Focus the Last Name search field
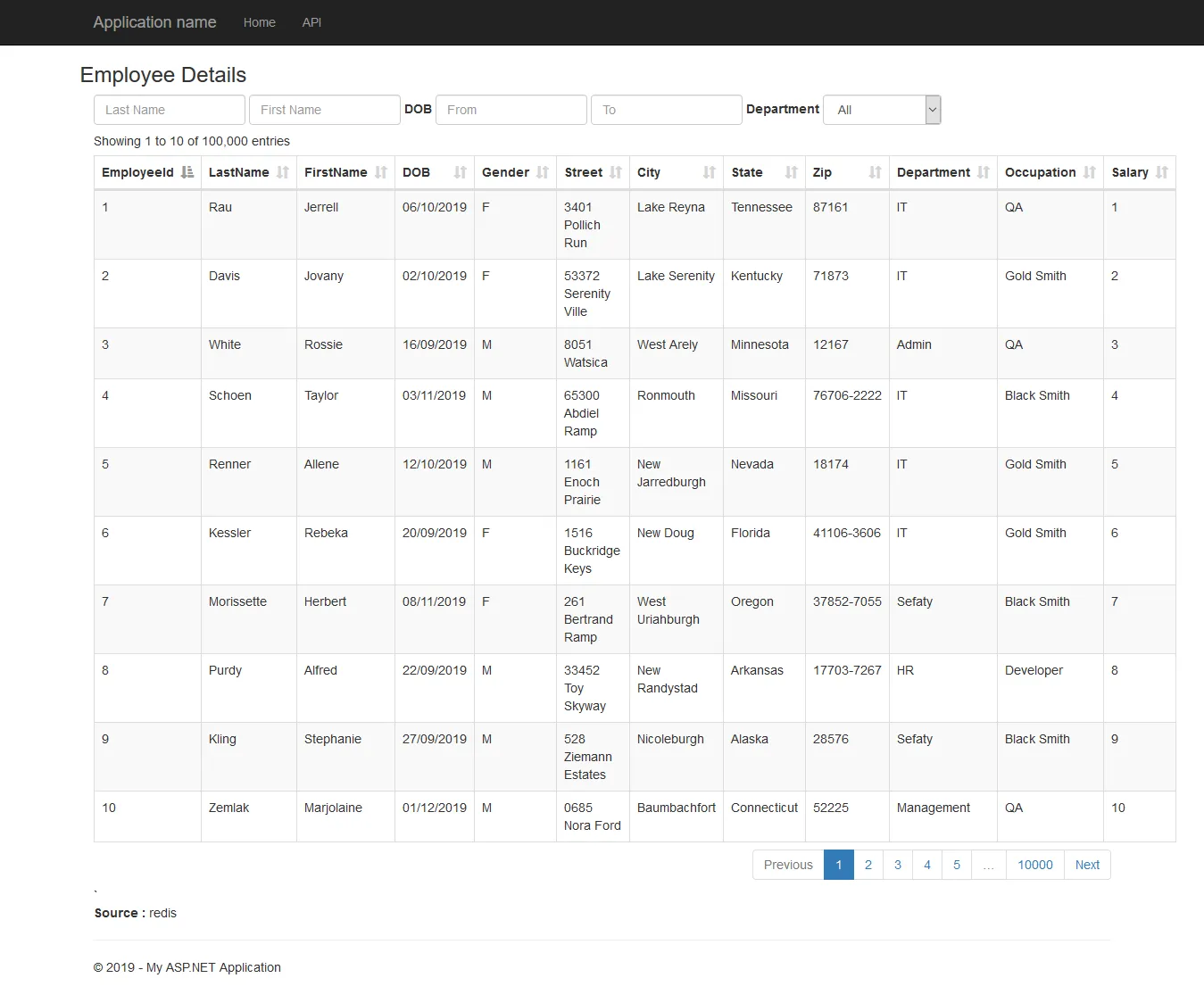Image resolution: width=1204 pixels, height=1003 pixels. tap(170, 110)
